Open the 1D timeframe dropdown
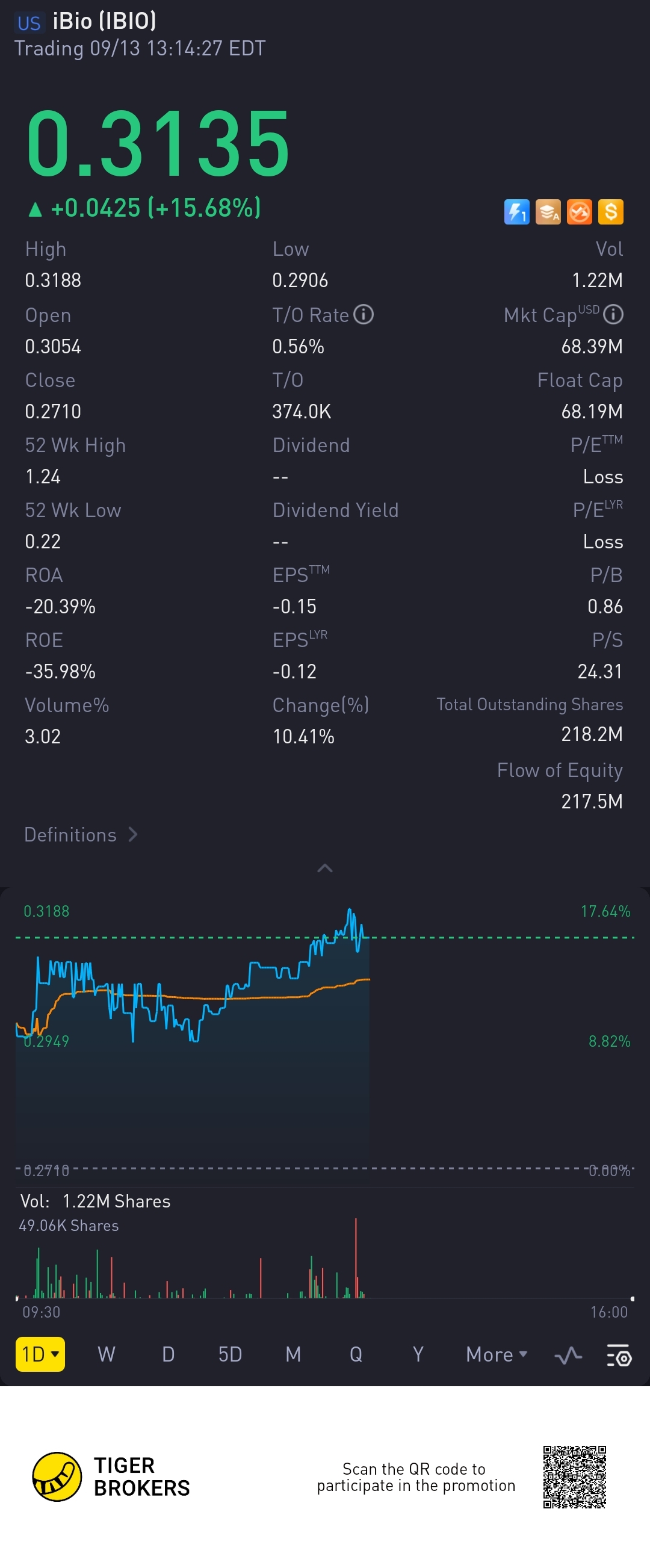The height and width of the screenshot is (1568, 650). [40, 1354]
